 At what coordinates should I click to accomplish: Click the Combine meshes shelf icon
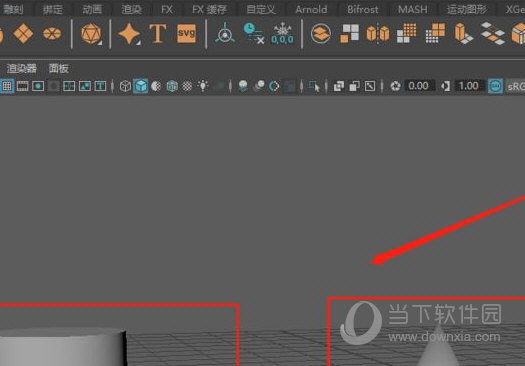[x=321, y=33]
